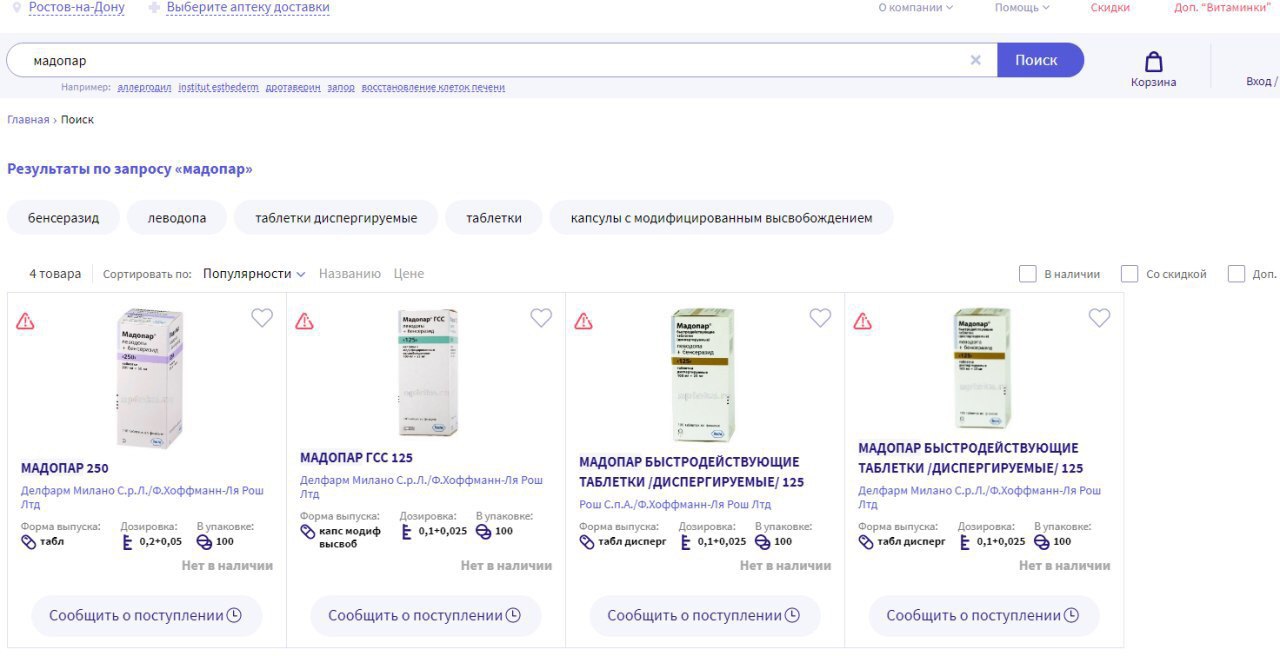Click the dosage icon on МАДОПАР ГСС 125

[x=406, y=531]
